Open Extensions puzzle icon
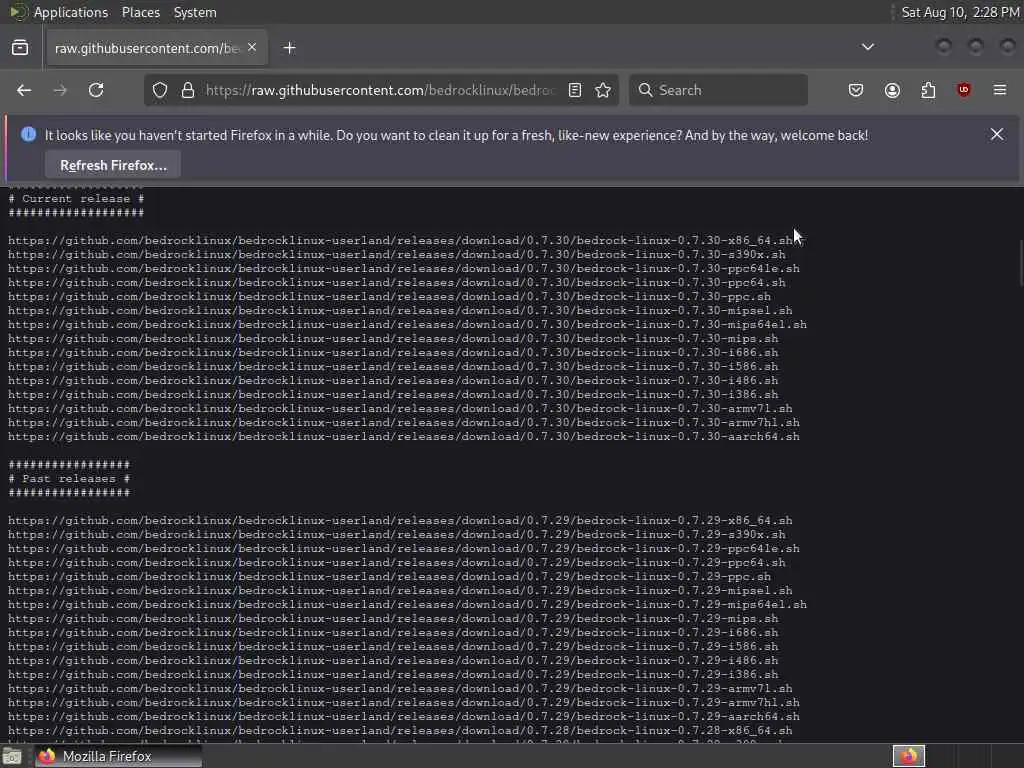Screen dimensions: 1024x768 (x=928, y=90)
